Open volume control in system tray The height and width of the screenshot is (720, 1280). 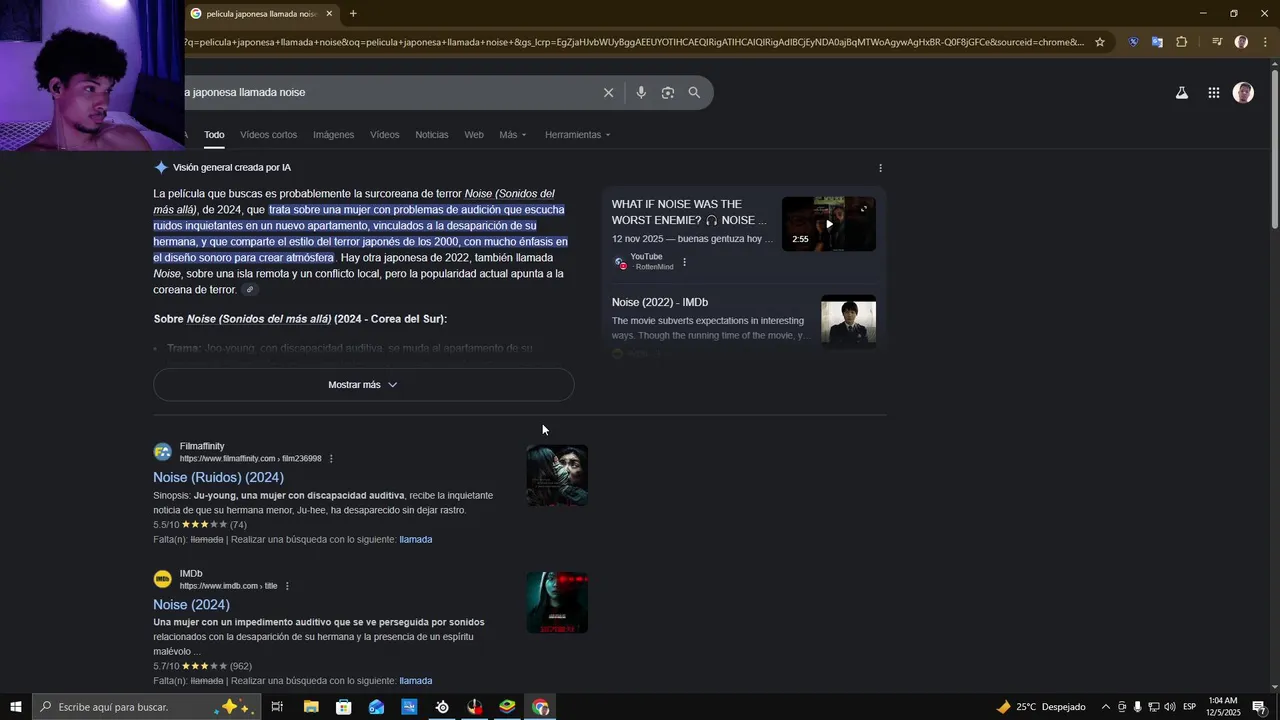coord(1171,707)
